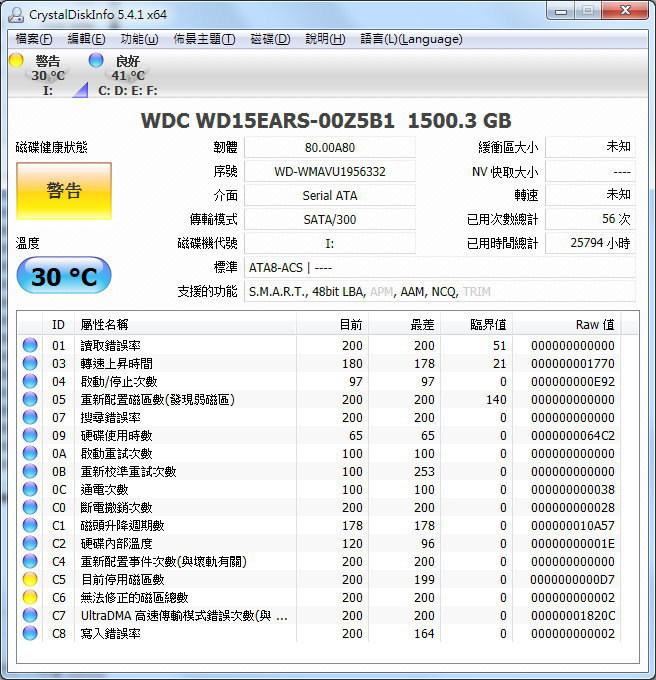
Task: Select attribute name 轉速上昇時間
Action: [x=117, y=363]
